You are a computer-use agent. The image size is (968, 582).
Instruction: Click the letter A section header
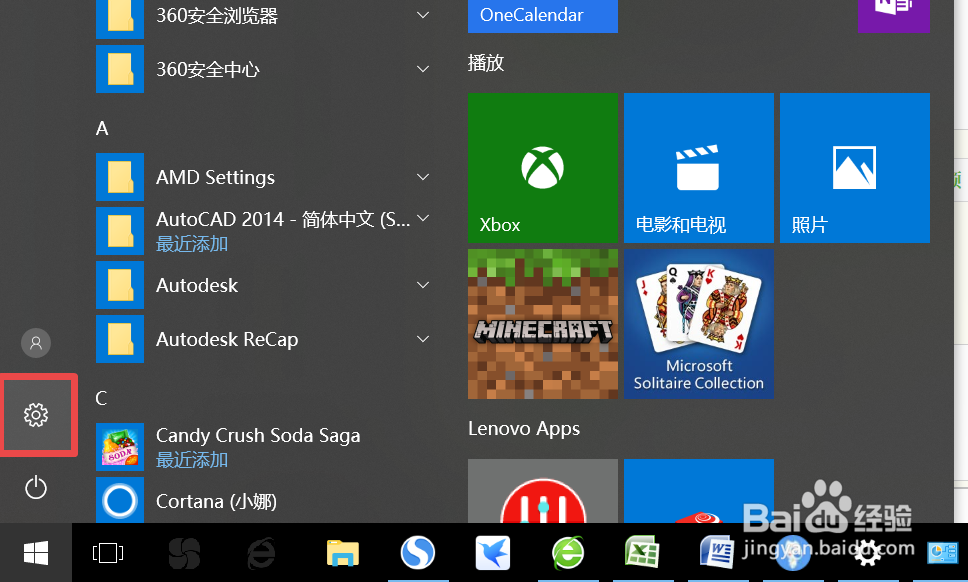(102, 128)
